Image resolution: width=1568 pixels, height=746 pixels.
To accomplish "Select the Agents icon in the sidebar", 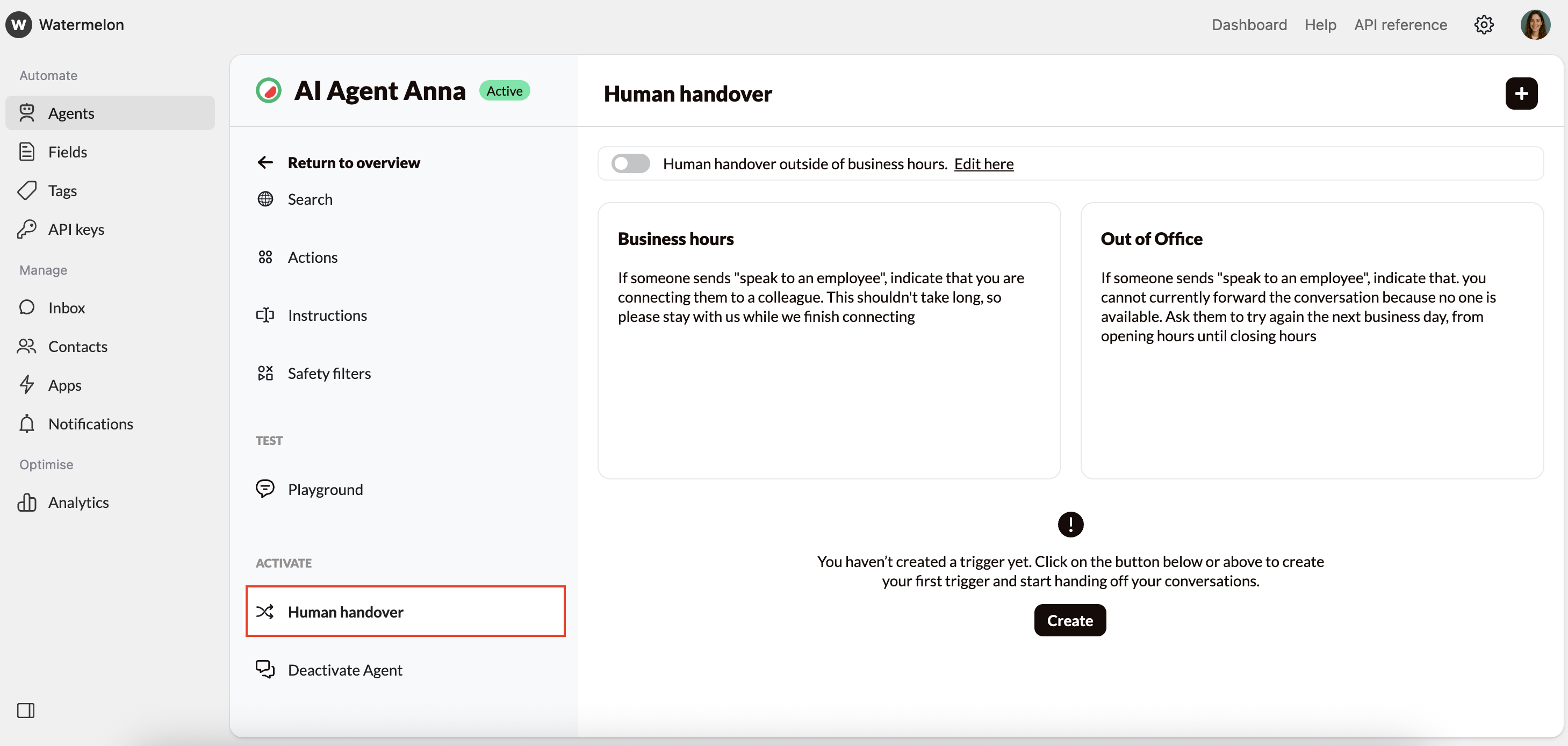I will [27, 113].
